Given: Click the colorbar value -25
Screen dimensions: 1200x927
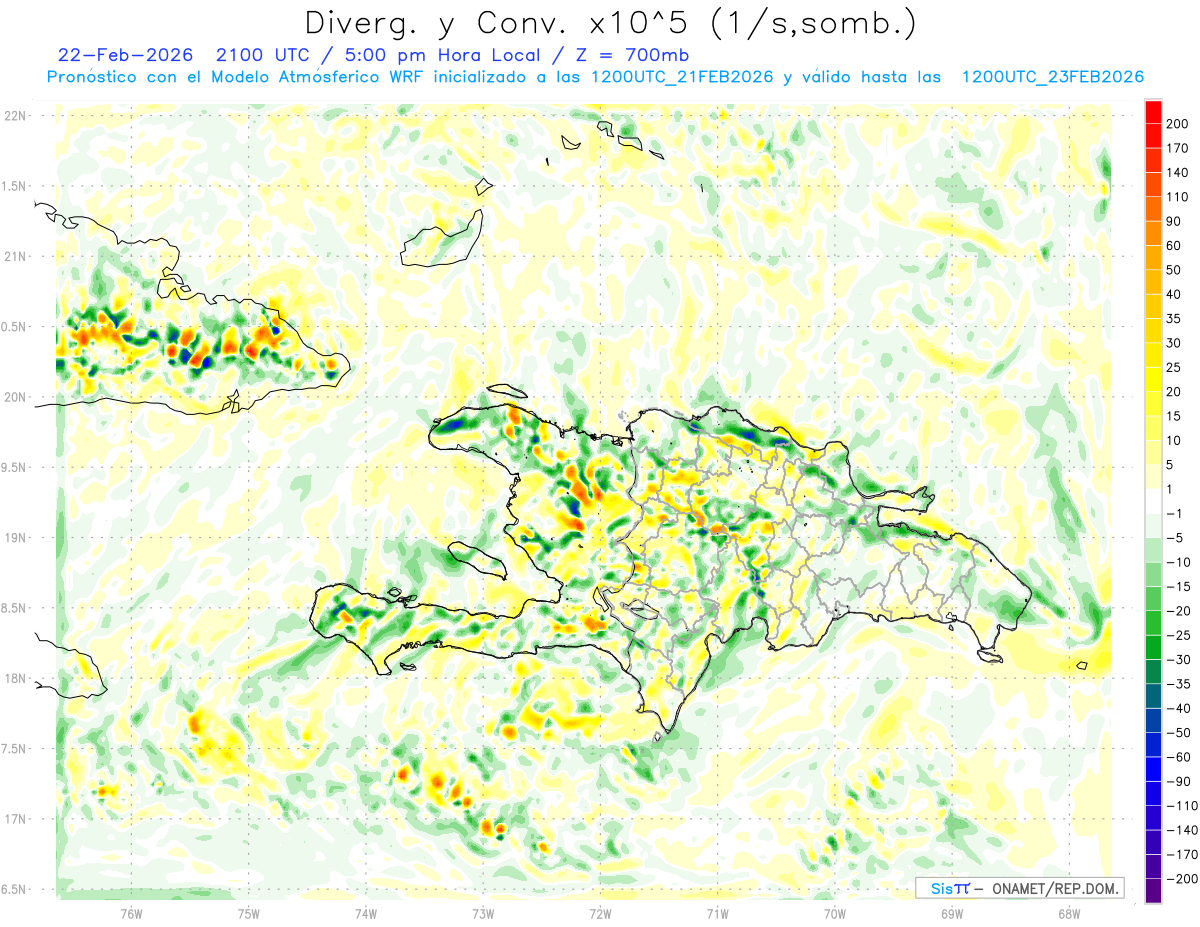Looking at the screenshot, I should 1180,636.
